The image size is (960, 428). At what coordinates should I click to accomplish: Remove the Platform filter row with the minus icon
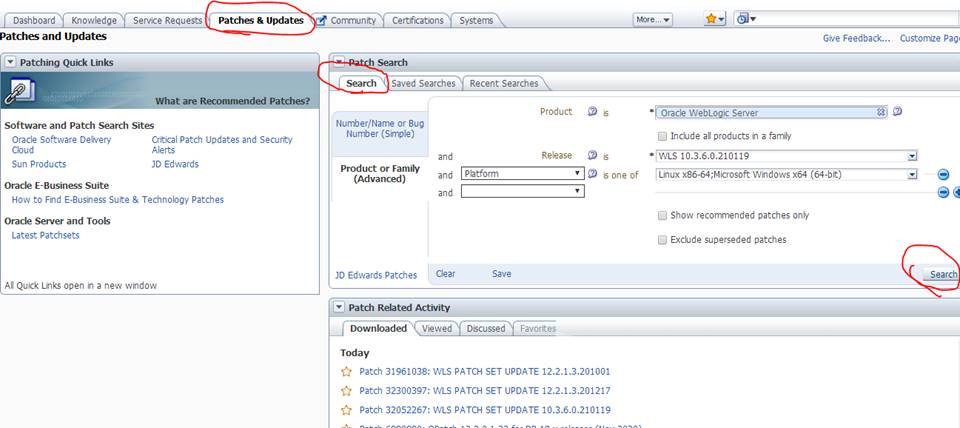[943, 175]
